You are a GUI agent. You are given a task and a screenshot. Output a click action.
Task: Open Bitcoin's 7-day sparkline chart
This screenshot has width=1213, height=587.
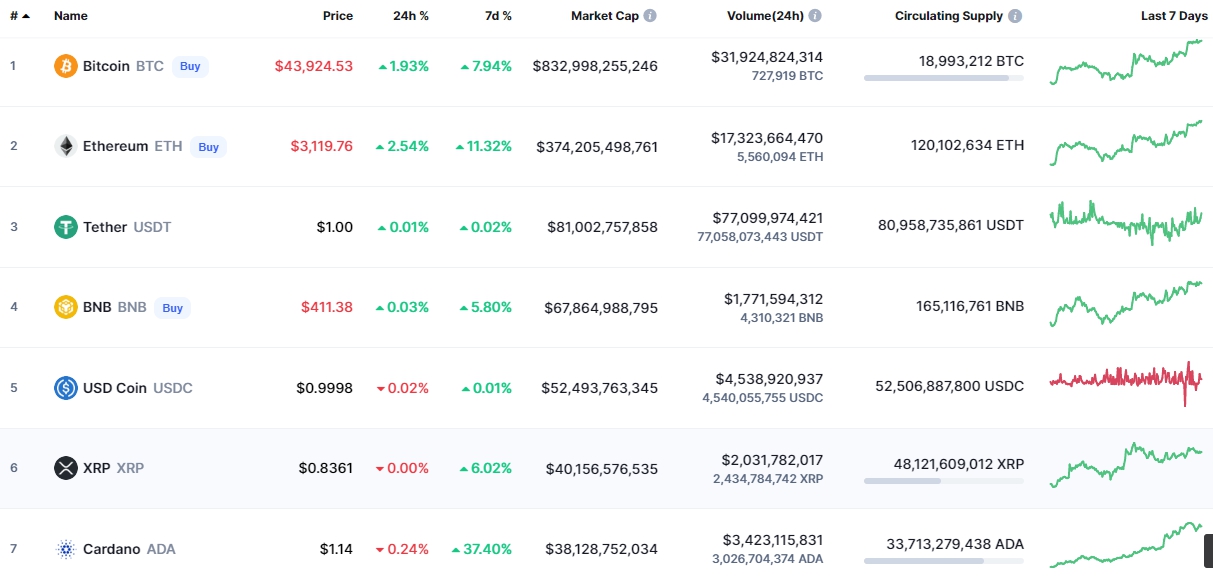pos(1126,62)
